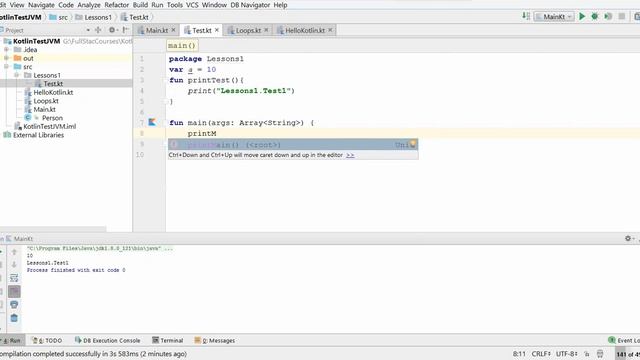Image resolution: width=640 pixels, height=360 pixels.
Task: Open the Run panel settings gear
Action: [x=628, y=238]
